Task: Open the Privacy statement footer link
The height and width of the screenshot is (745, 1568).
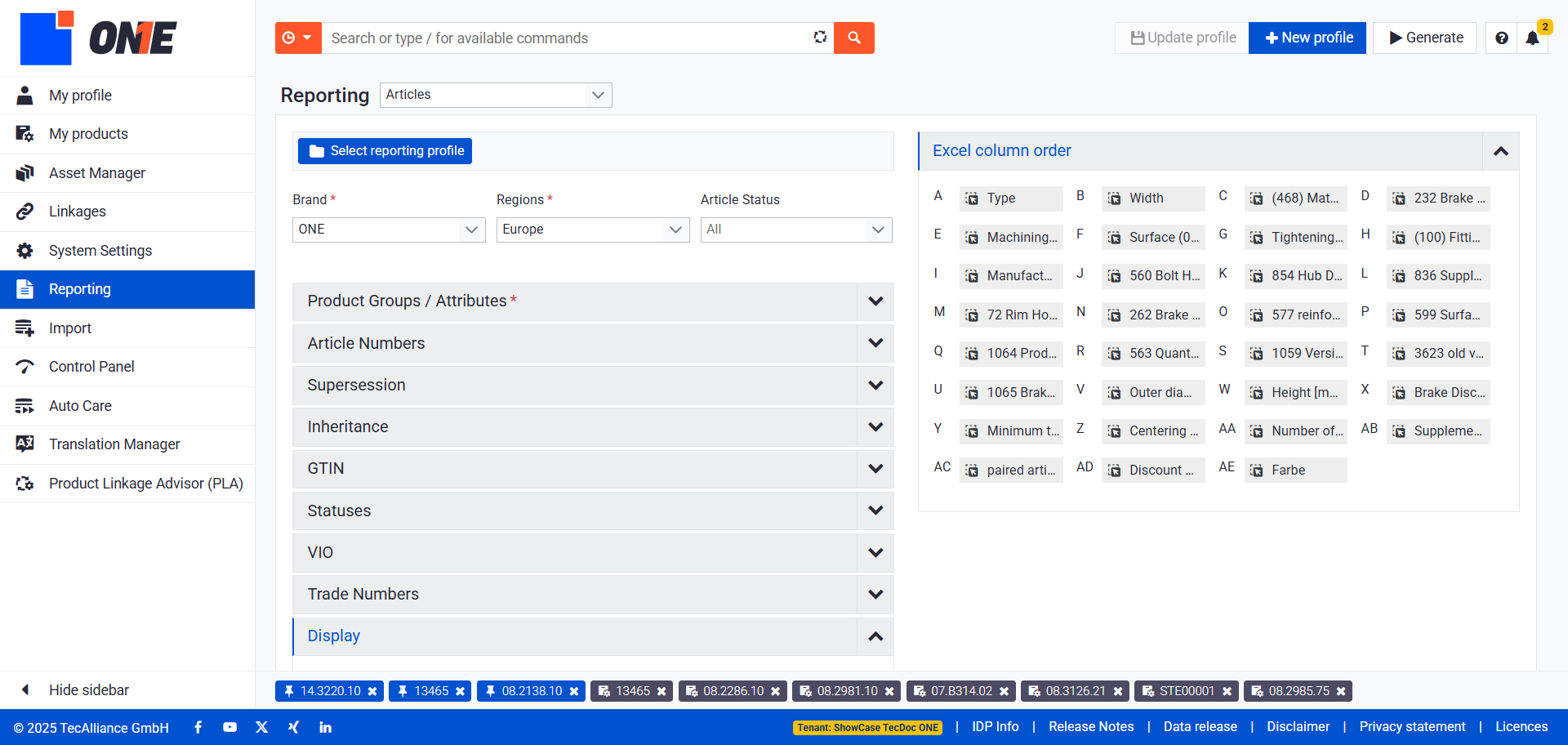Action: [1412, 727]
